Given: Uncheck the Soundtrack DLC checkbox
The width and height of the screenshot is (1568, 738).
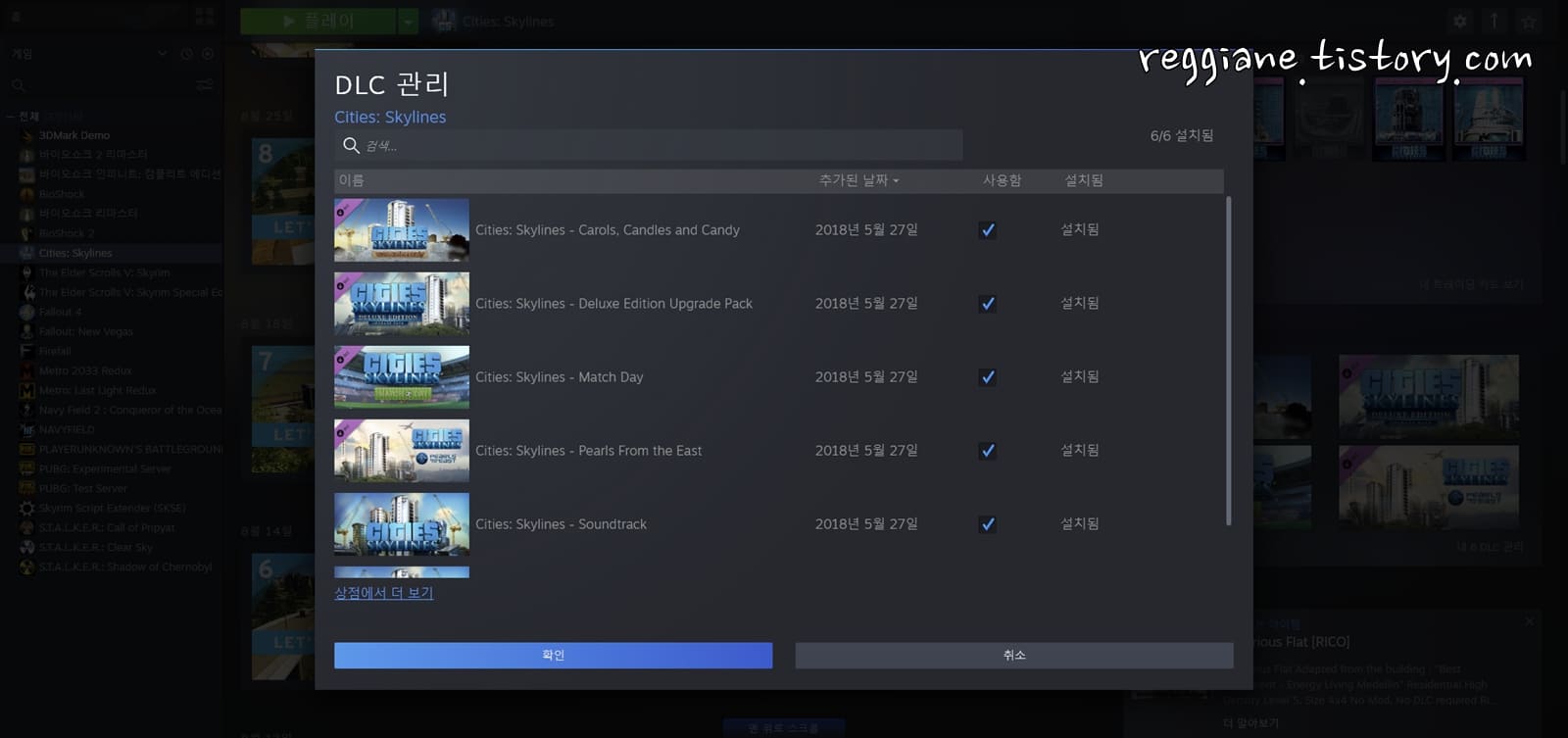Looking at the screenshot, I should [x=988, y=524].
